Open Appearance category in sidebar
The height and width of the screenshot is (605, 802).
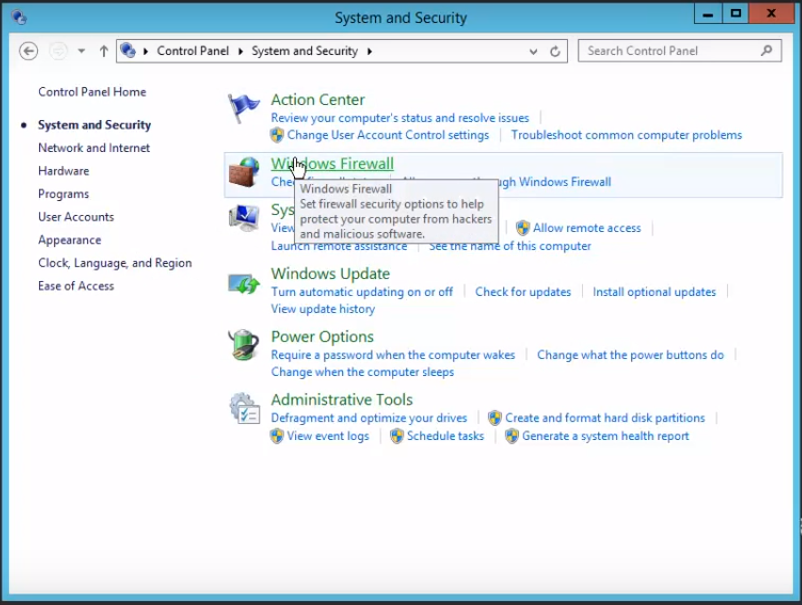[x=70, y=240]
